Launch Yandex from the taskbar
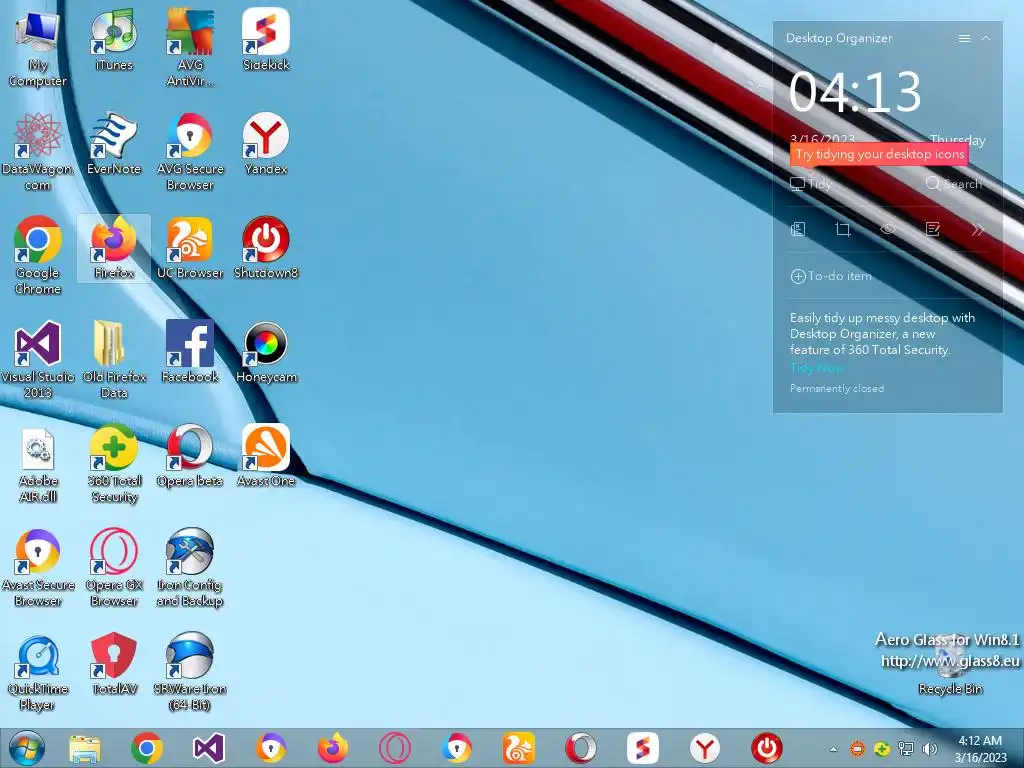 click(x=705, y=748)
